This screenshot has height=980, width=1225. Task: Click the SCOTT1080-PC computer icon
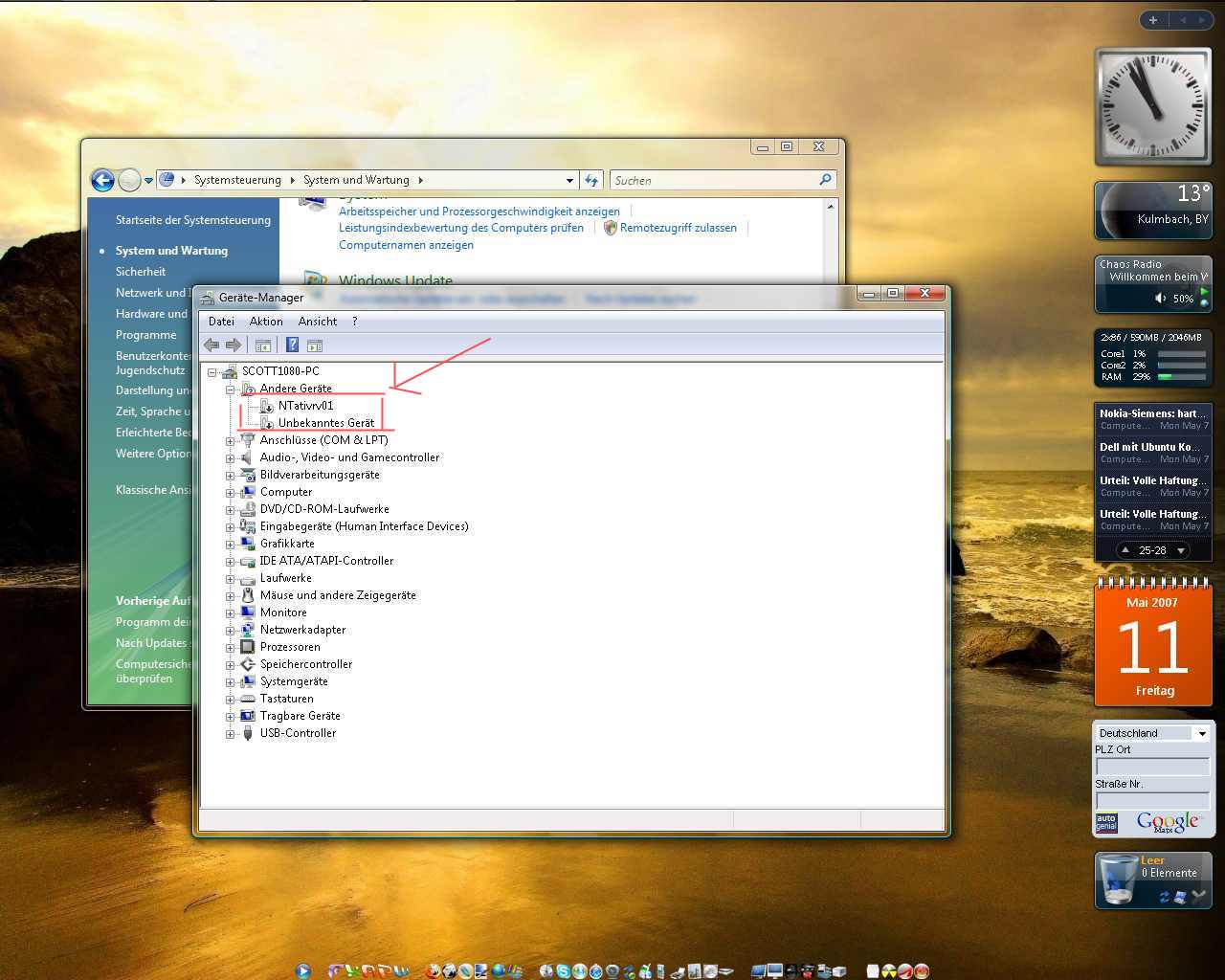coord(230,371)
